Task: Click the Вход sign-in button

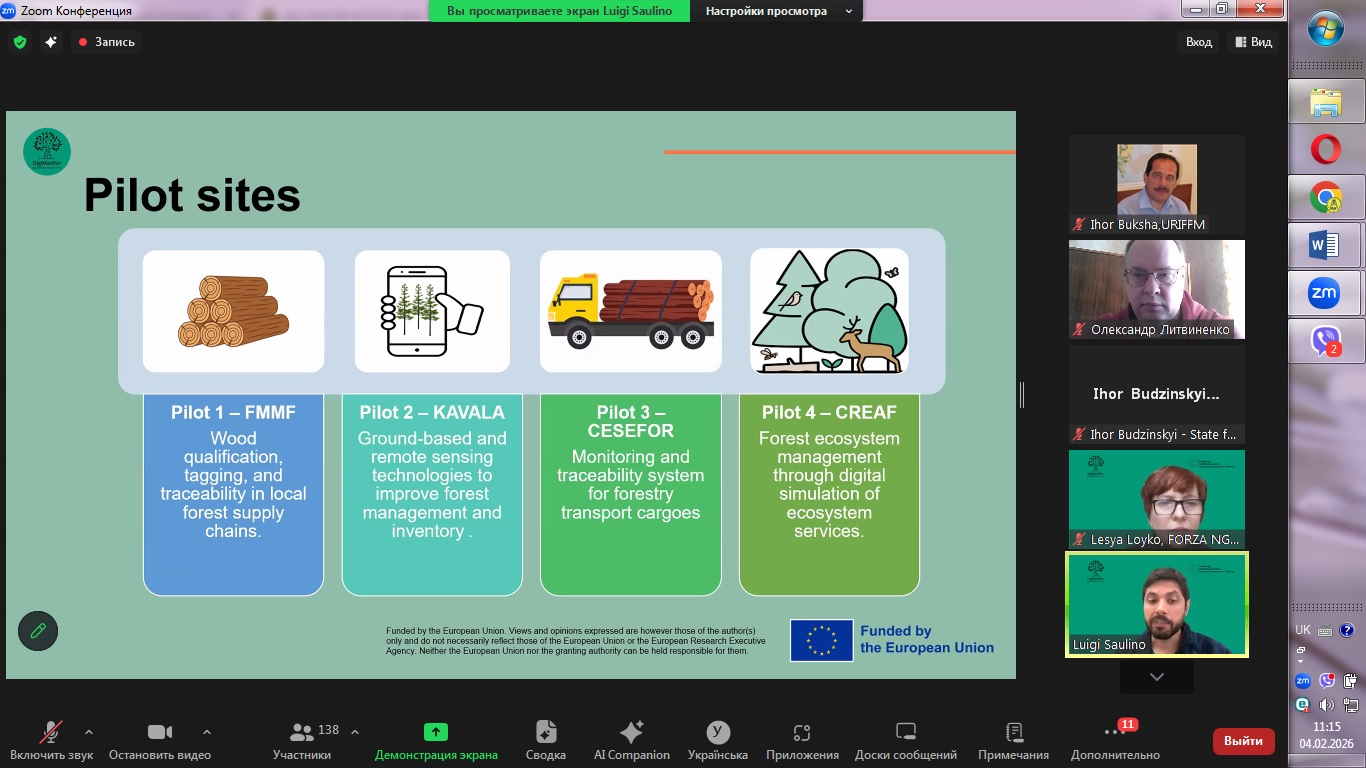Action: click(x=1198, y=42)
